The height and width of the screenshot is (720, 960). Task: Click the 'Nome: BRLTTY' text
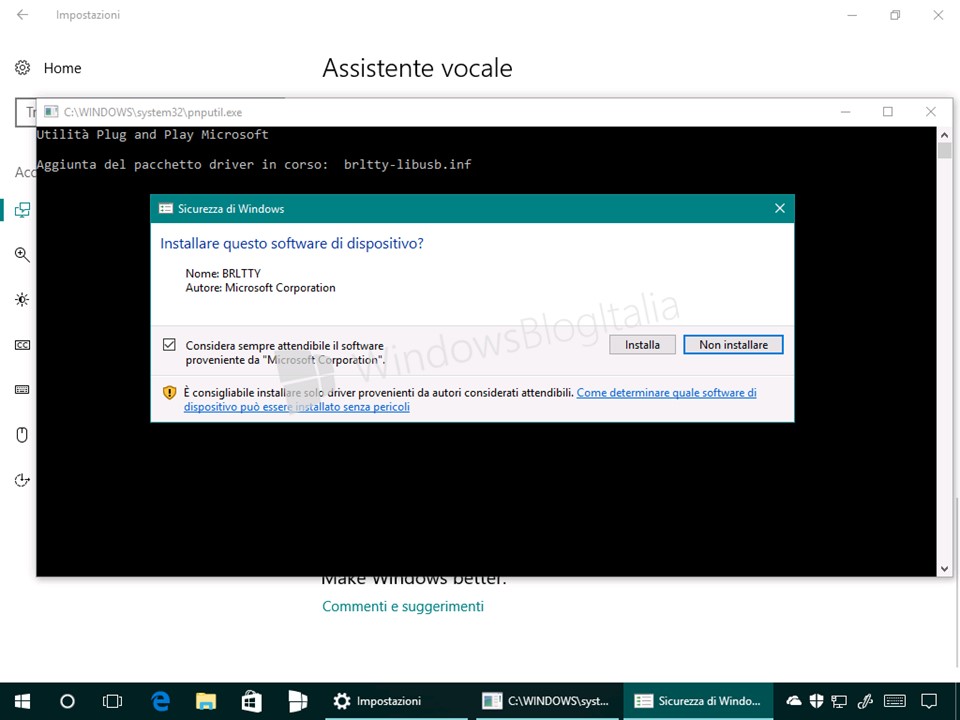click(223, 273)
